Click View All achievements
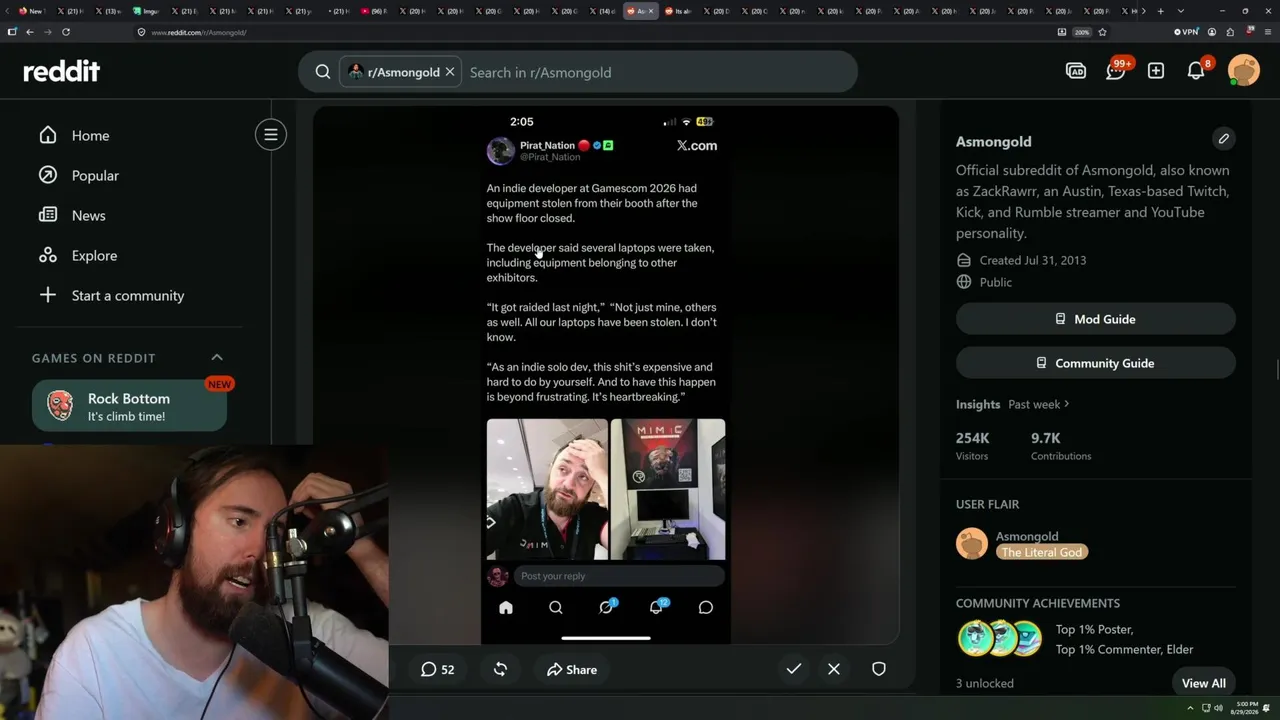1280x720 pixels. [x=1204, y=683]
